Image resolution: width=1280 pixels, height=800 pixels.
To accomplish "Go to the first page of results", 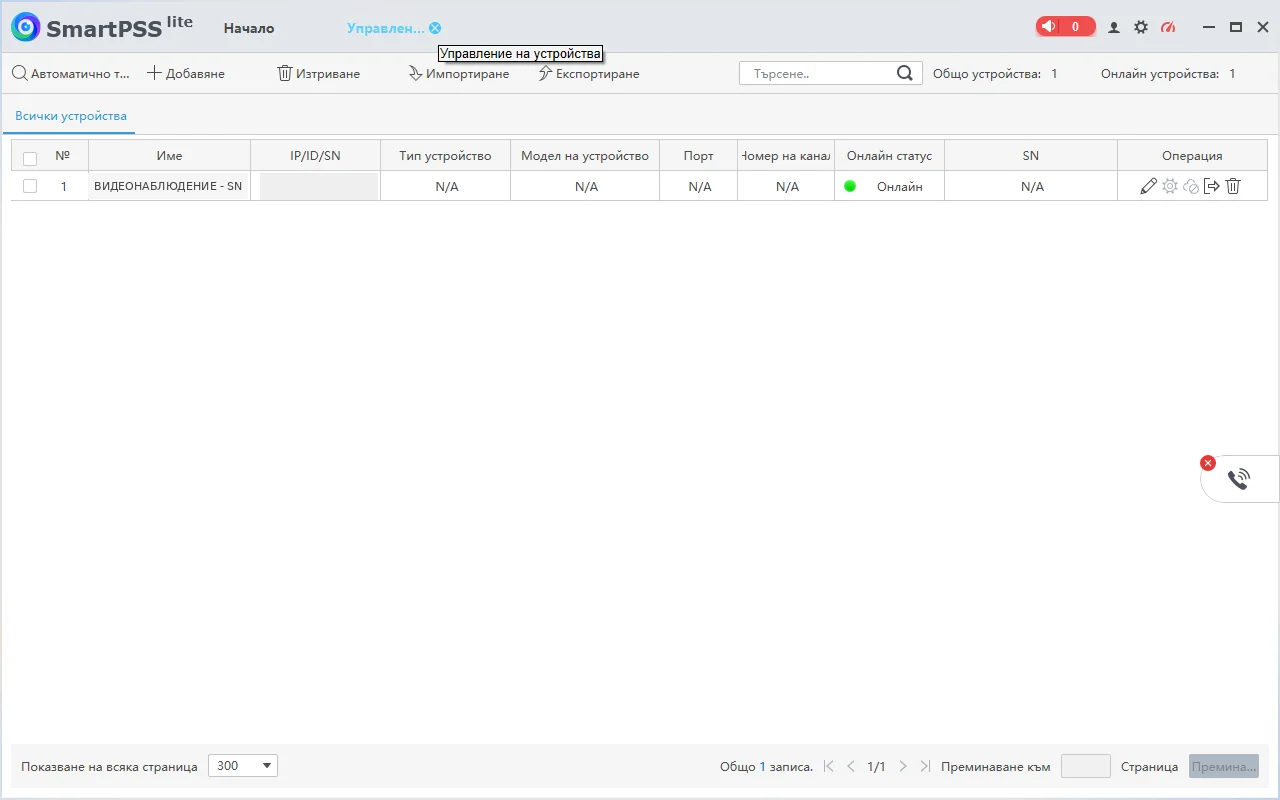I will [829, 766].
